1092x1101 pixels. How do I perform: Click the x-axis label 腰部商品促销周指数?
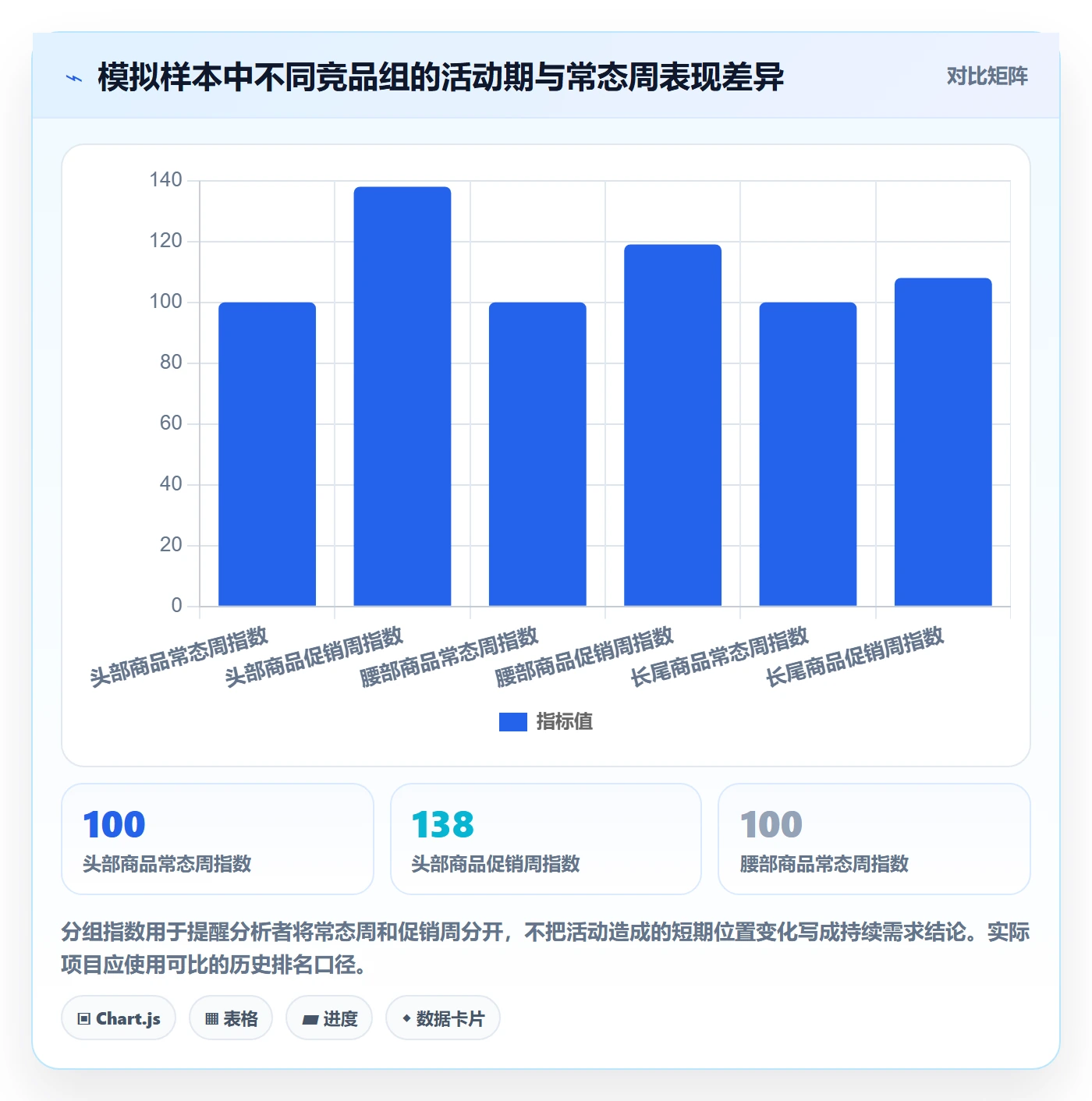point(584,657)
